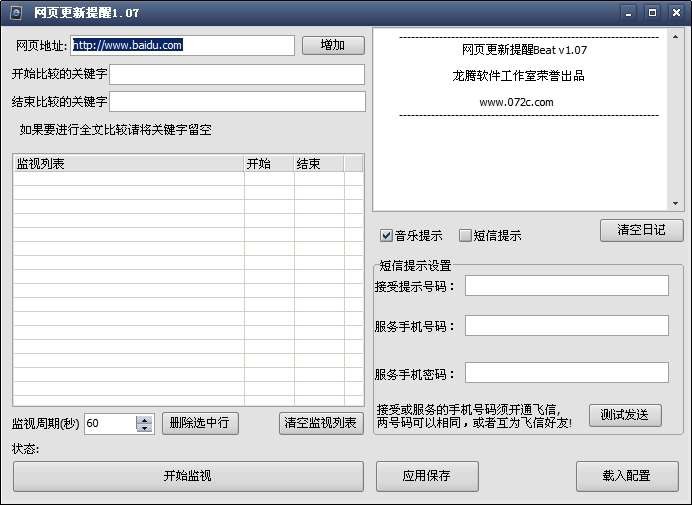This screenshot has width=692, height=505.
Task: Click the 开始 column header
Action: pyautogui.click(x=269, y=164)
